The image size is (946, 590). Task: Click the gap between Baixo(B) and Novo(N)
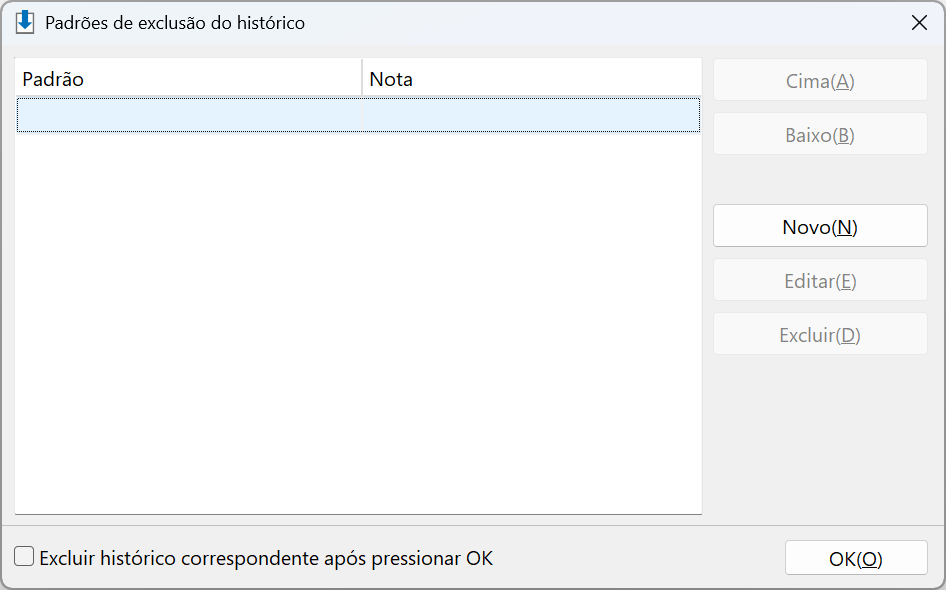(820, 179)
